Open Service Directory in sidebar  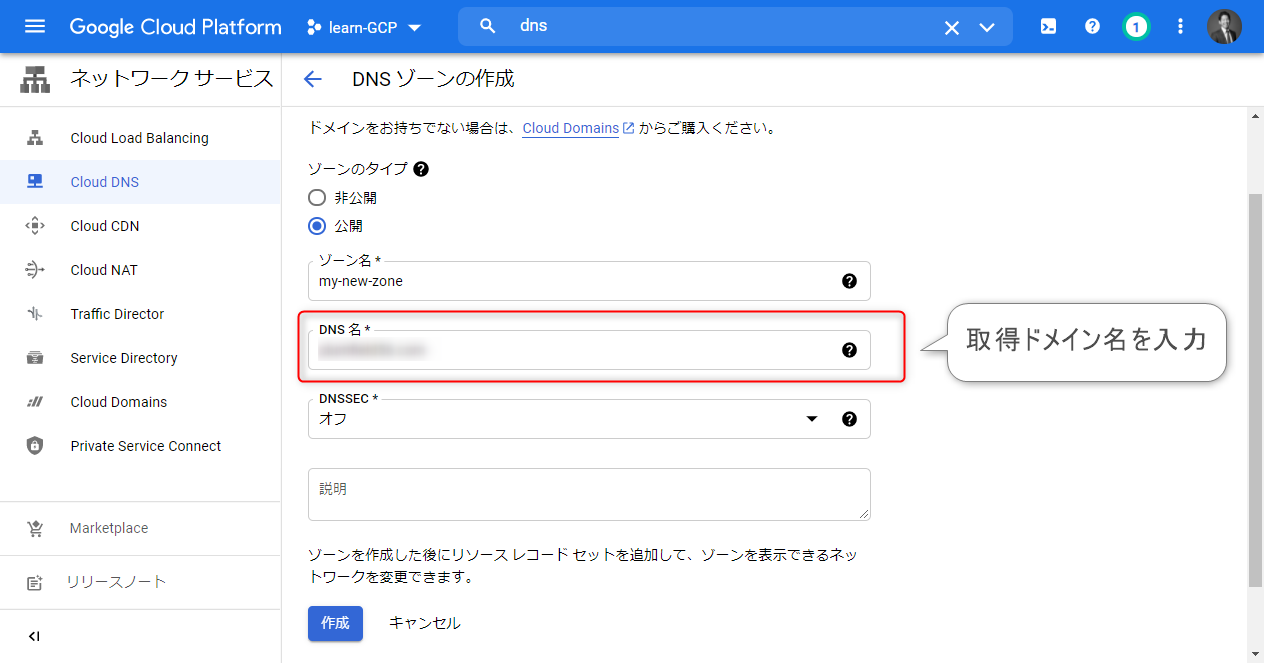pyautogui.click(x=140, y=358)
